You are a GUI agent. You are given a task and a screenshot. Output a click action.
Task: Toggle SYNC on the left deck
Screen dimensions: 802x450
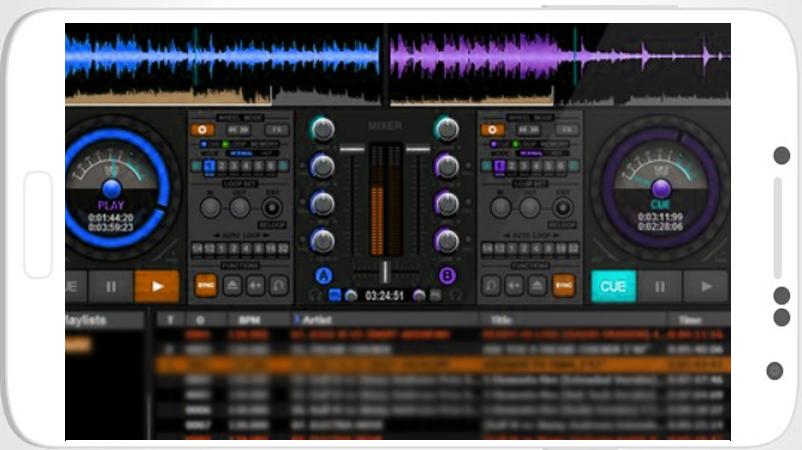pyautogui.click(x=206, y=285)
